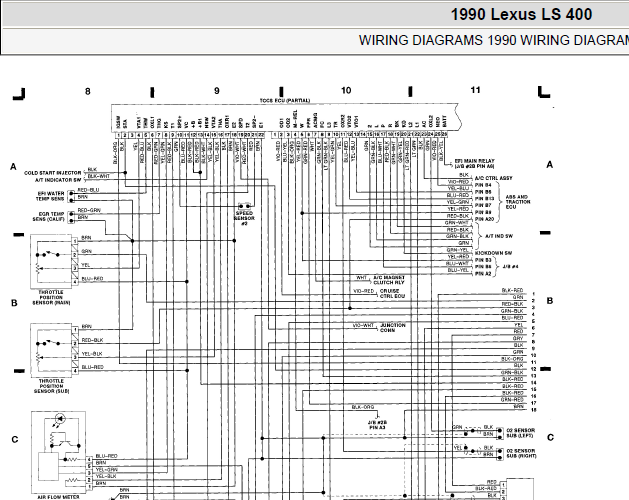The width and height of the screenshot is (629, 500).
Task: Click "RED-GRN" wire label at EGR TEMP SENS
Action: (89, 210)
